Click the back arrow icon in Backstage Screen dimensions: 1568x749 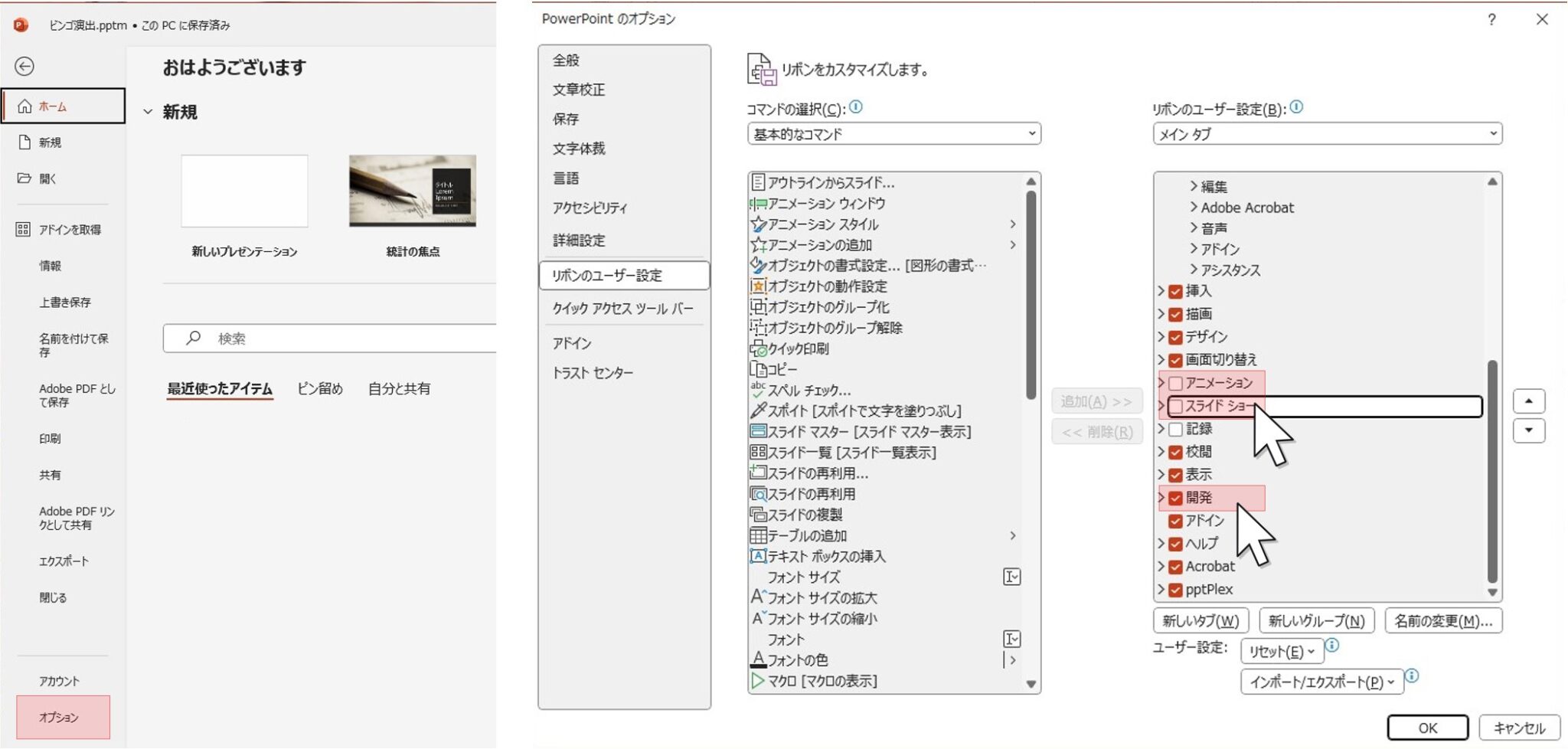[x=24, y=67]
